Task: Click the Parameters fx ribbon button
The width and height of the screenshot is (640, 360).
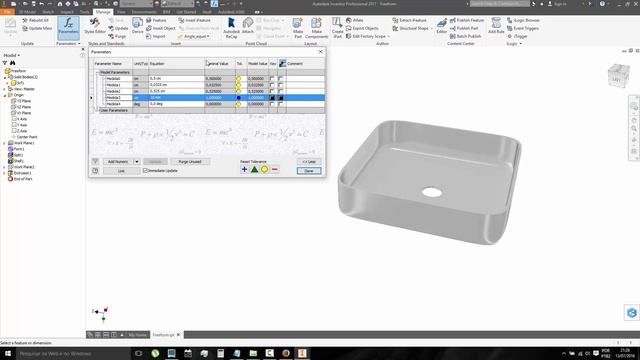Action: [68, 27]
